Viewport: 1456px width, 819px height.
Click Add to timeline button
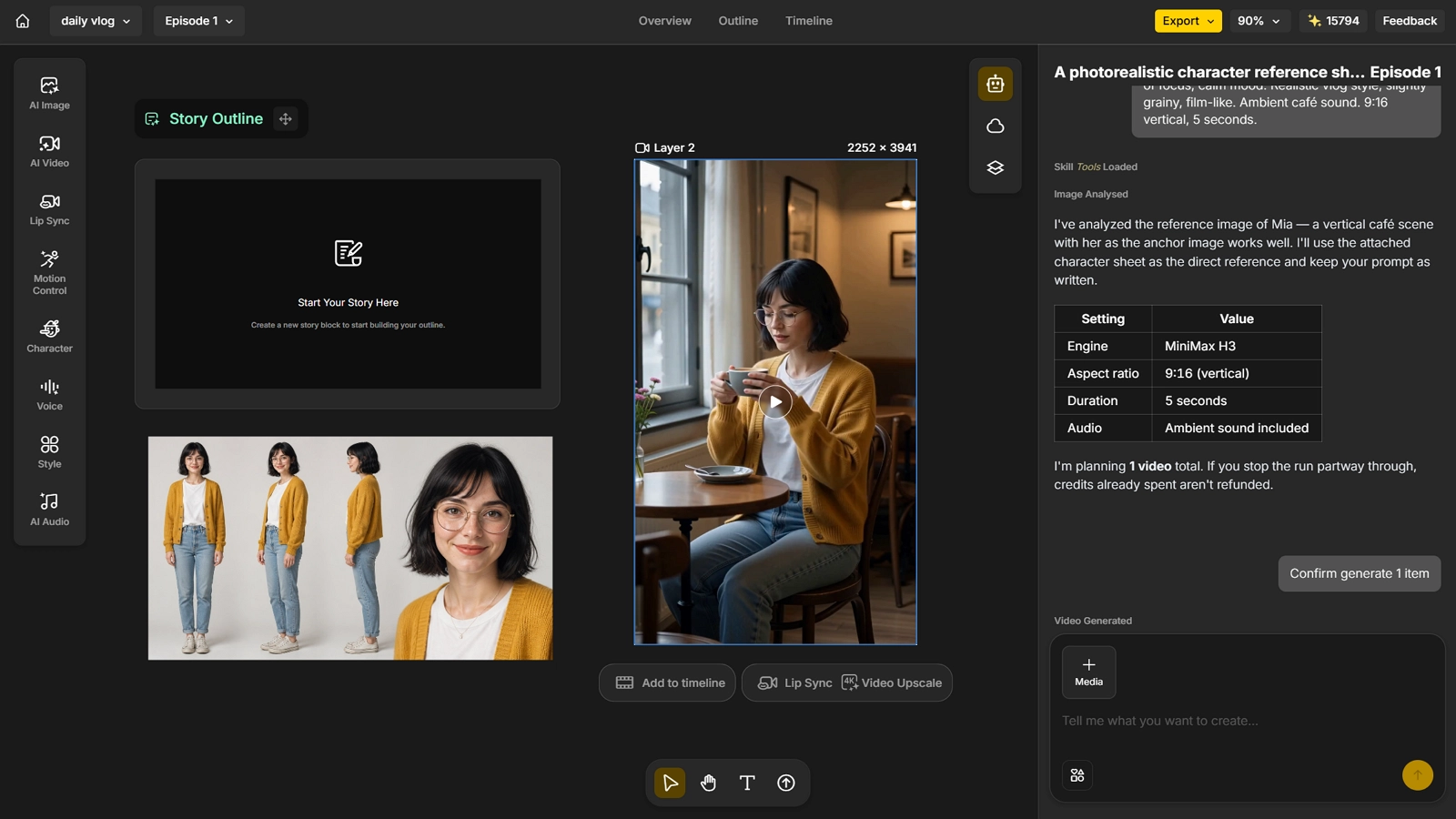click(667, 682)
